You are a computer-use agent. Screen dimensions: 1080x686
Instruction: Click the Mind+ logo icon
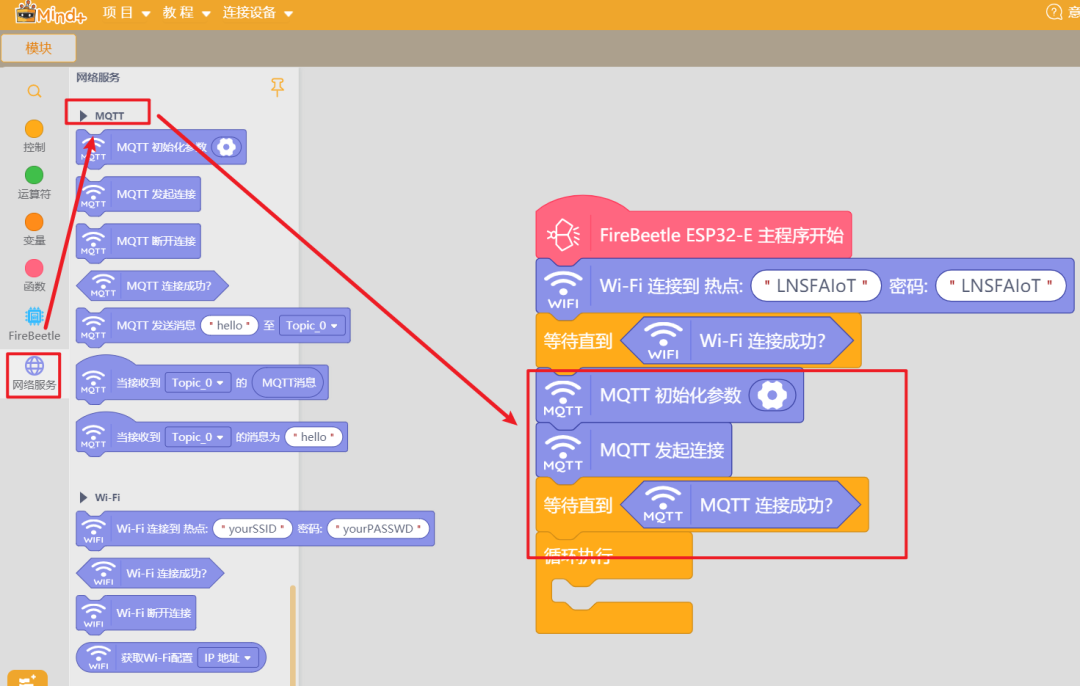point(50,12)
